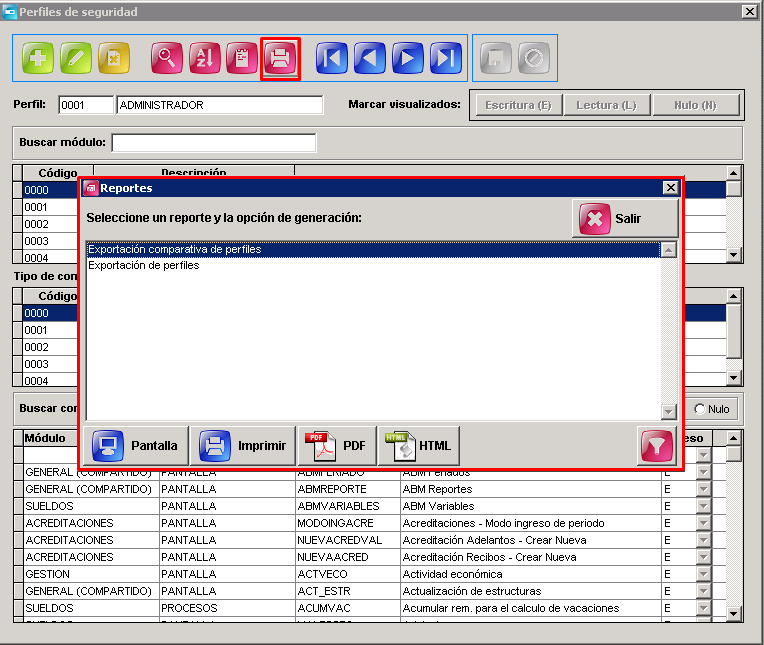Click the Escritura (E) button

tap(518, 105)
